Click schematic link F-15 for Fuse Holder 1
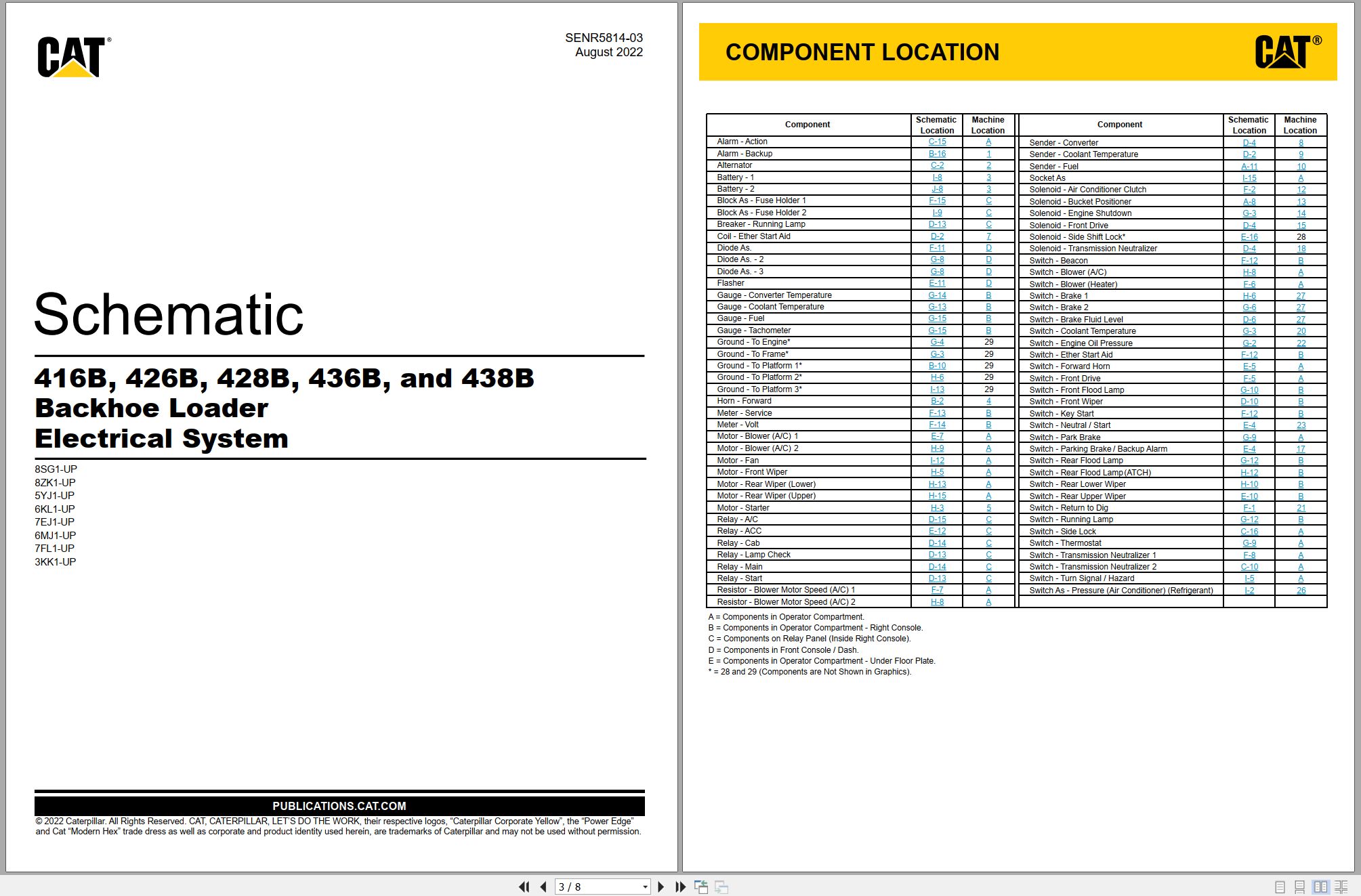1361x896 pixels. click(937, 200)
